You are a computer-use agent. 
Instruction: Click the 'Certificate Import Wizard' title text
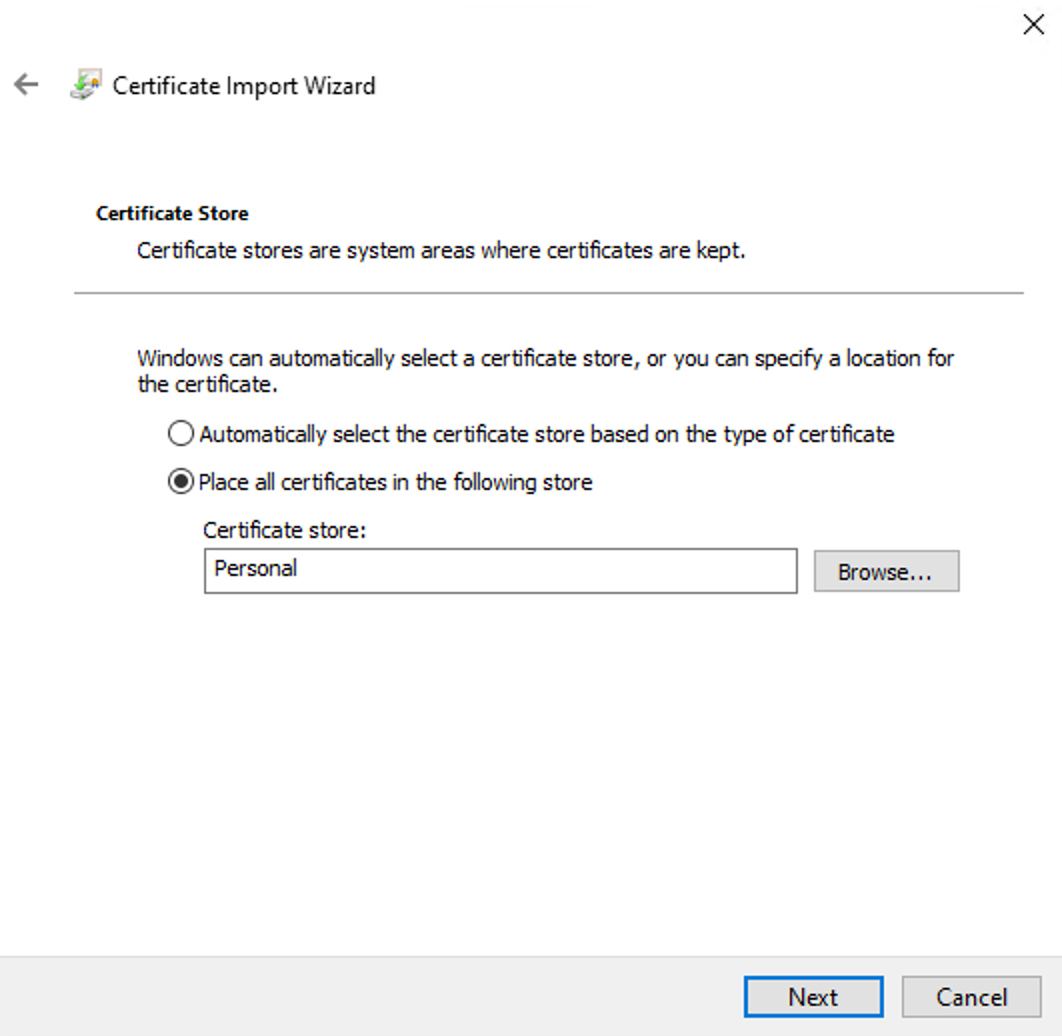[x=244, y=86]
